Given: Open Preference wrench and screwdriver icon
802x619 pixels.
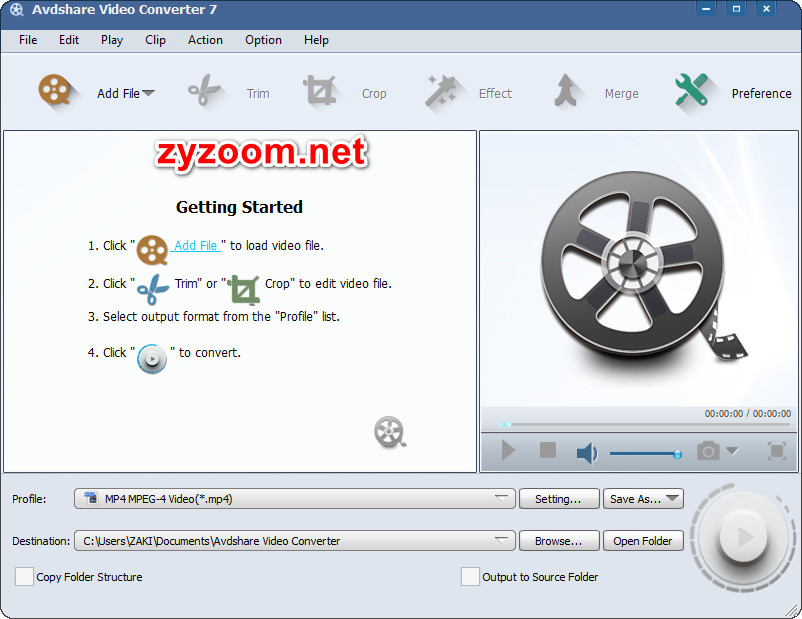Looking at the screenshot, I should click(x=692, y=90).
